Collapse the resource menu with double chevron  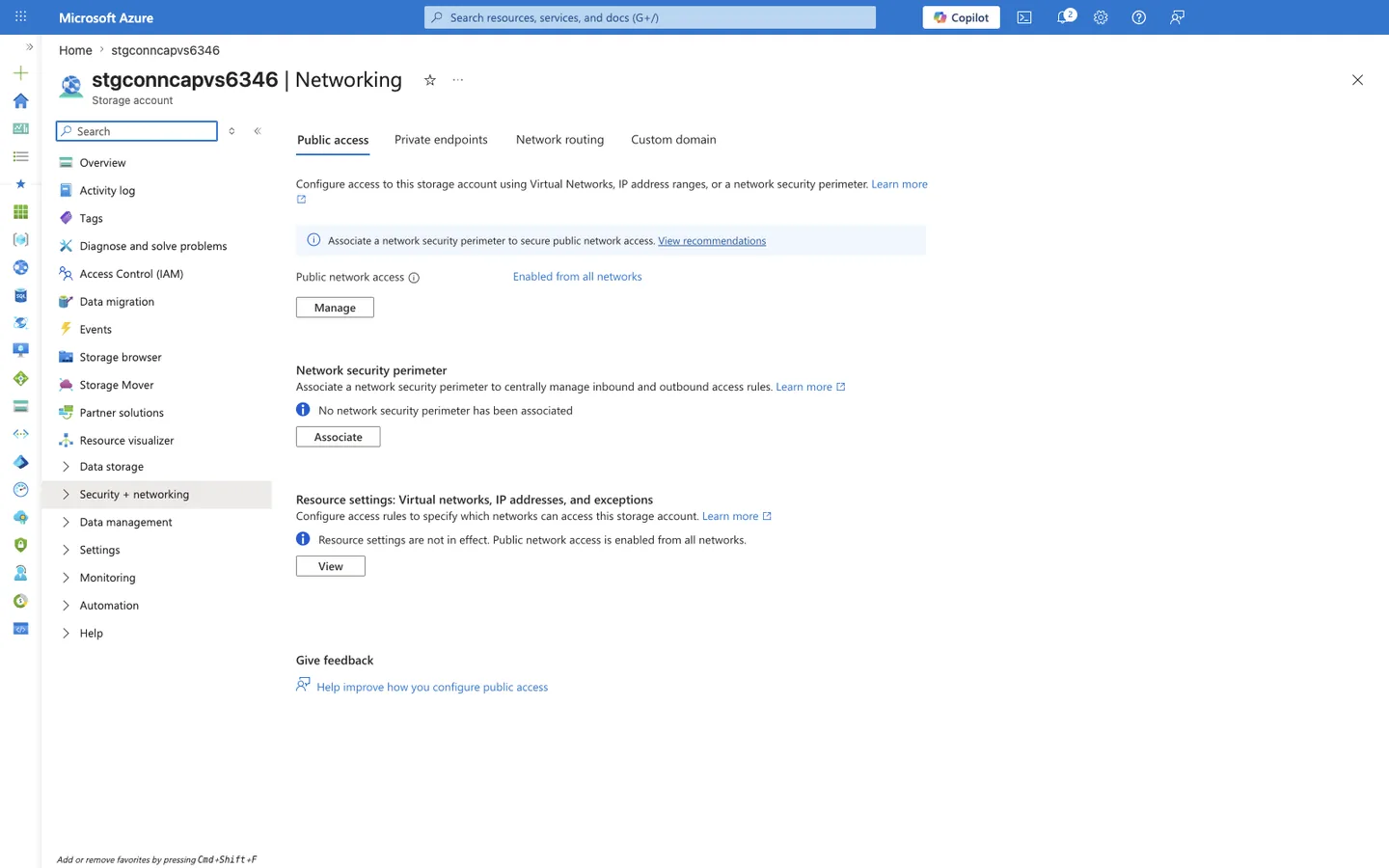[258, 131]
